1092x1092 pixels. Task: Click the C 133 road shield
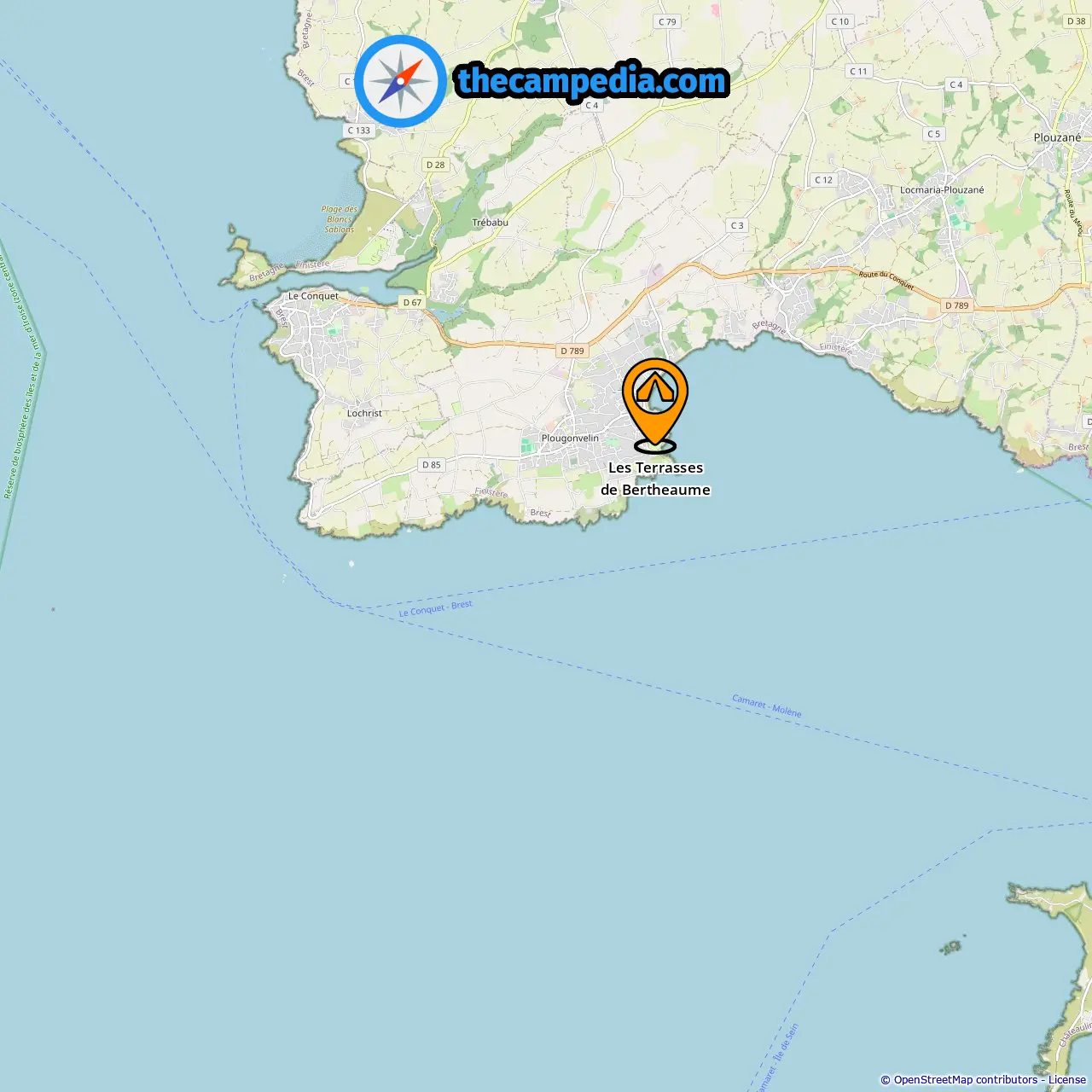[x=359, y=131]
